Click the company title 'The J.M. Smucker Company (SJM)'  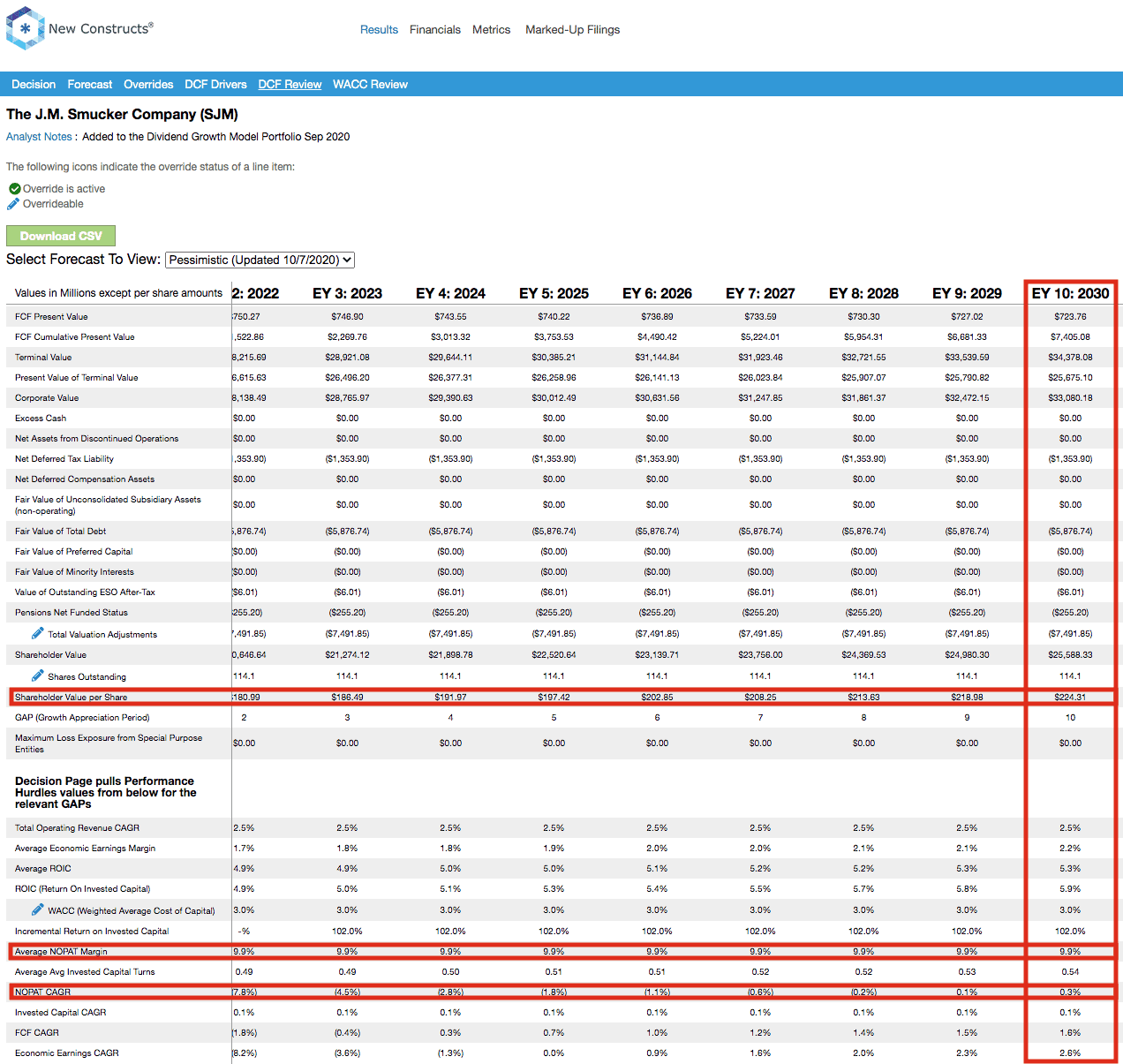pos(122,114)
